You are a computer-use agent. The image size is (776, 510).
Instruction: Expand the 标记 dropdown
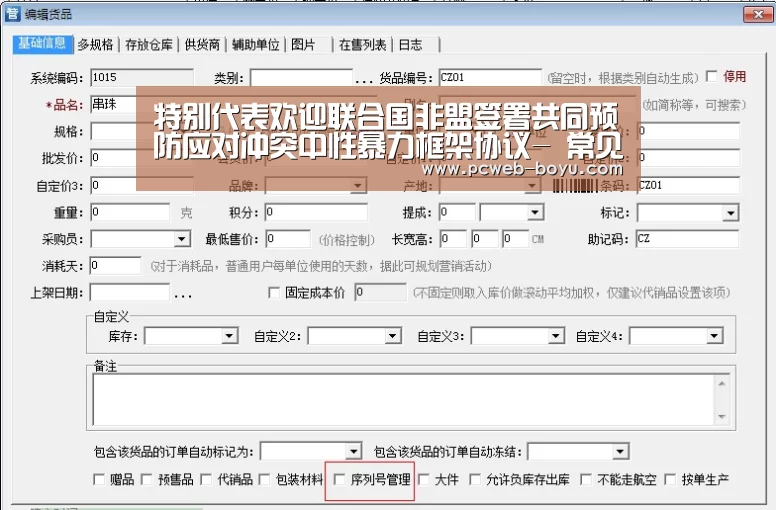730,213
